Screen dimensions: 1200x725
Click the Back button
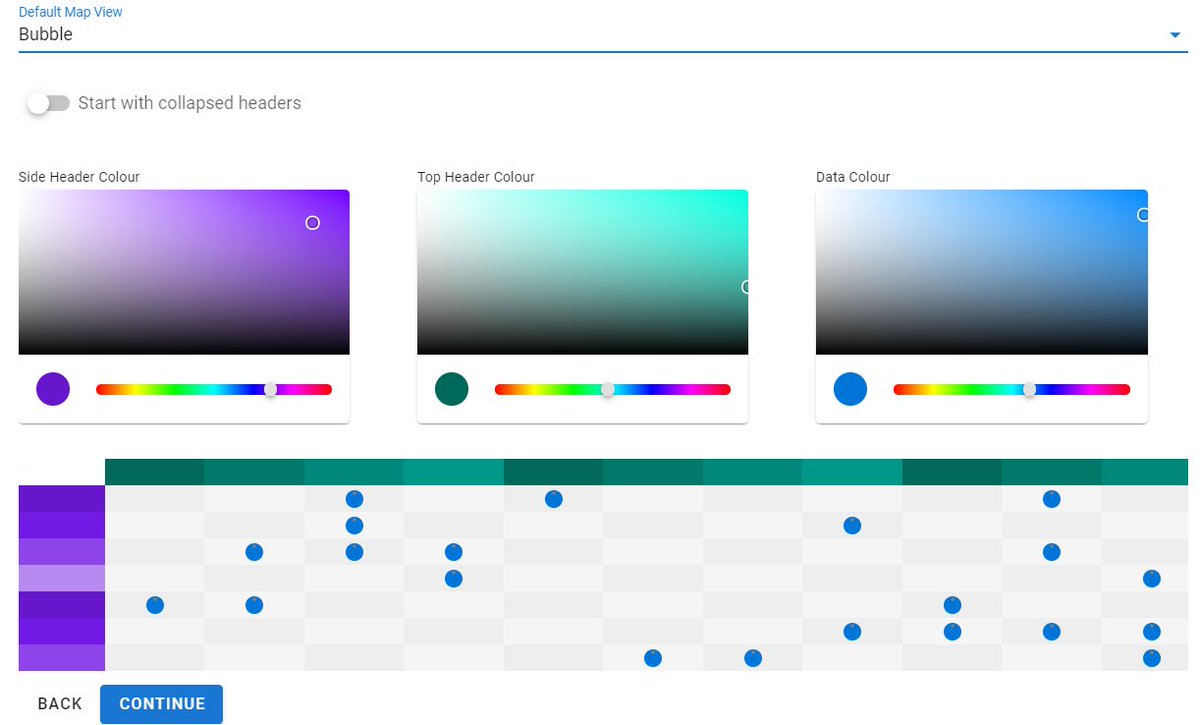59,703
